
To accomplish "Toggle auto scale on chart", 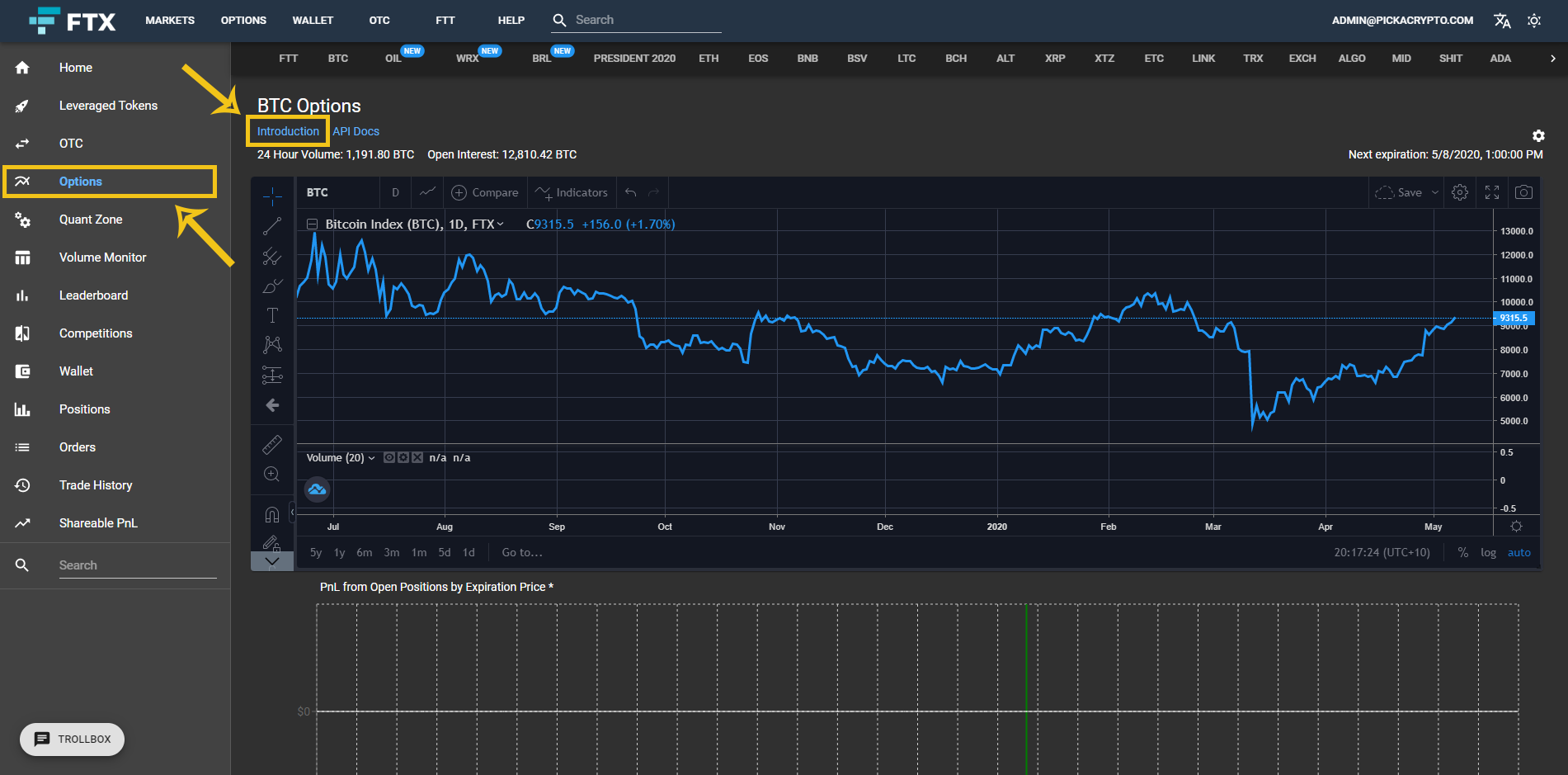I will coord(1519,553).
